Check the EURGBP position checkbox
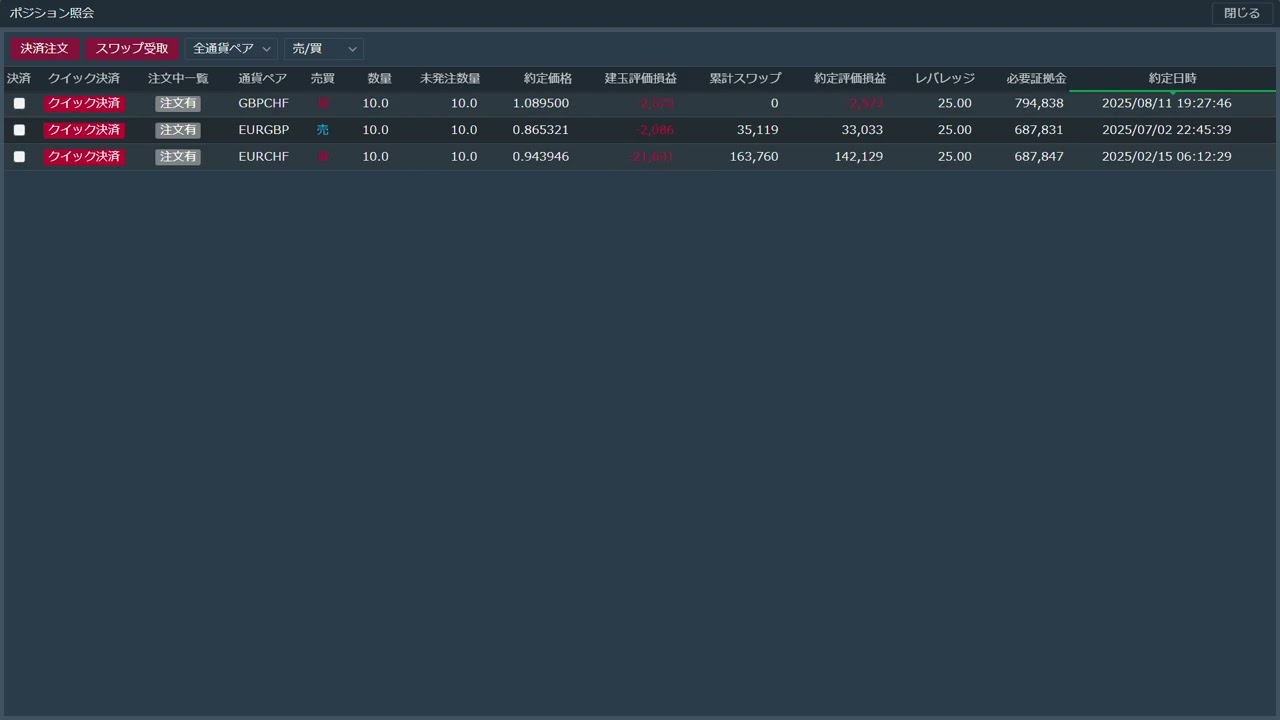The image size is (1280, 720). point(19,130)
